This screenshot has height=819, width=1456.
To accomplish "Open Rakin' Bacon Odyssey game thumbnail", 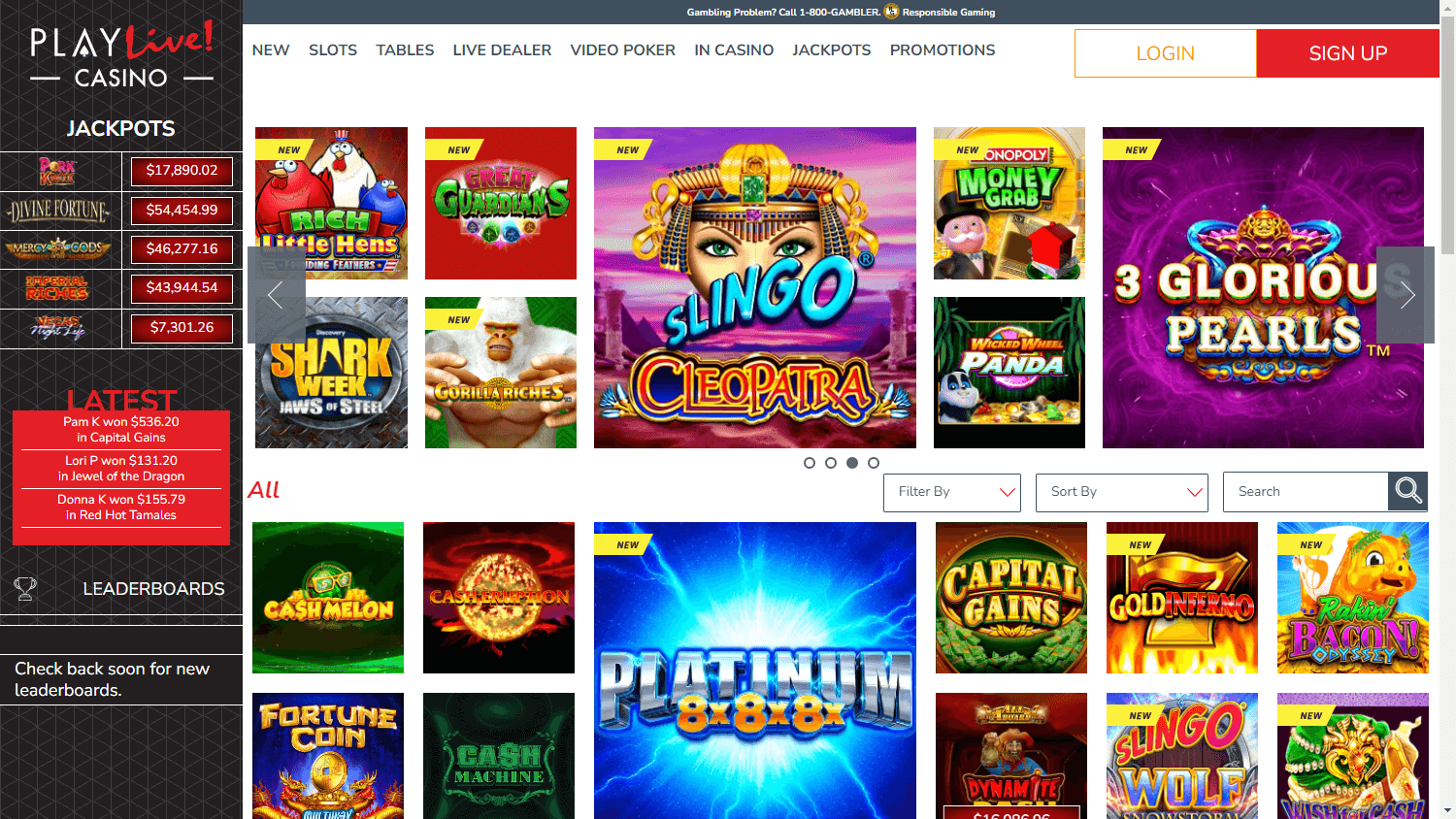I will tap(1353, 598).
